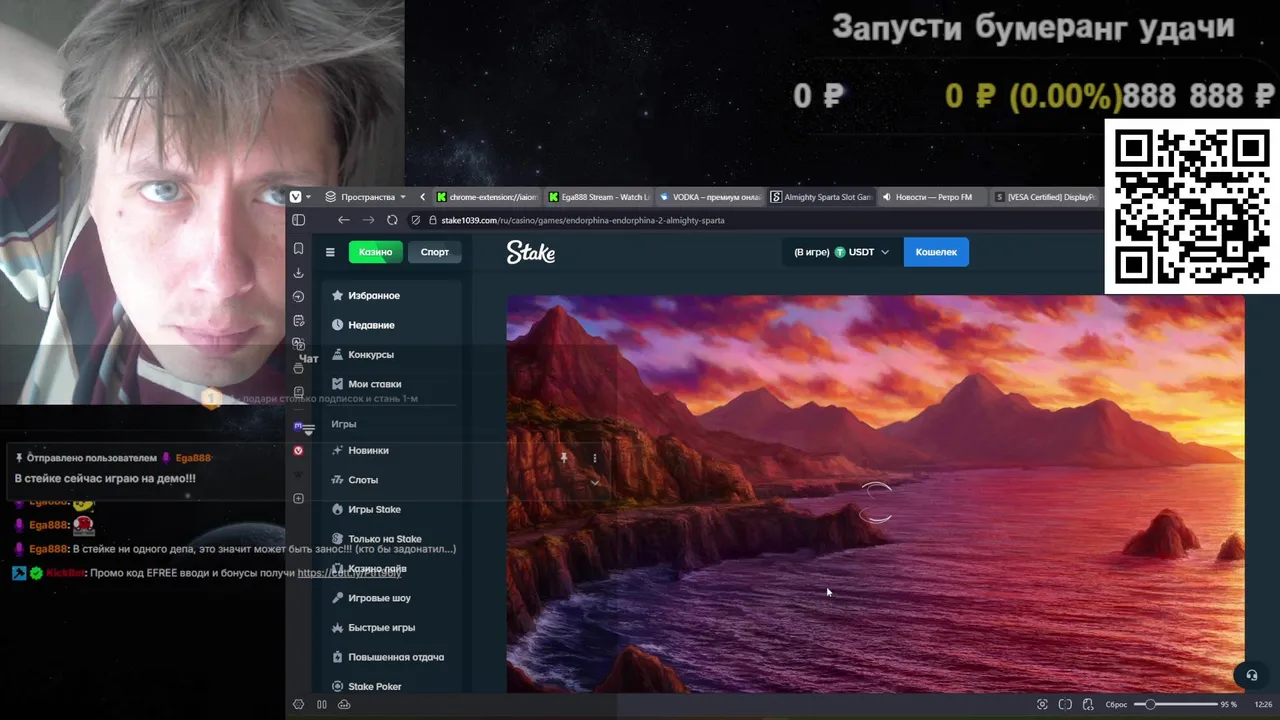Open Bookmarks panel in sidebar
The width and height of the screenshot is (1280, 720).
(x=298, y=249)
